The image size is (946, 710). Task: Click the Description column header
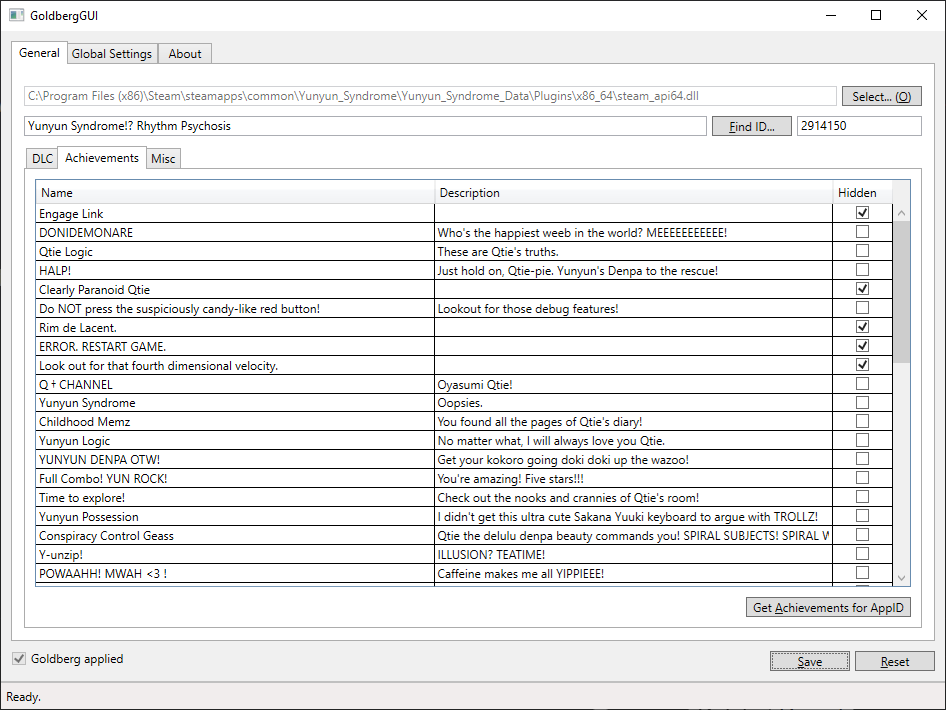point(633,193)
